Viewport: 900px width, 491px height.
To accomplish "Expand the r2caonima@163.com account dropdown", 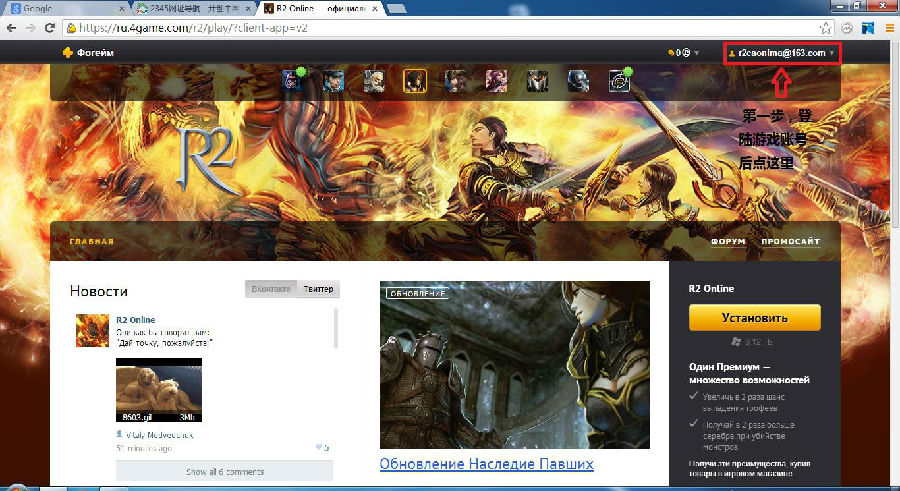I will 782,52.
